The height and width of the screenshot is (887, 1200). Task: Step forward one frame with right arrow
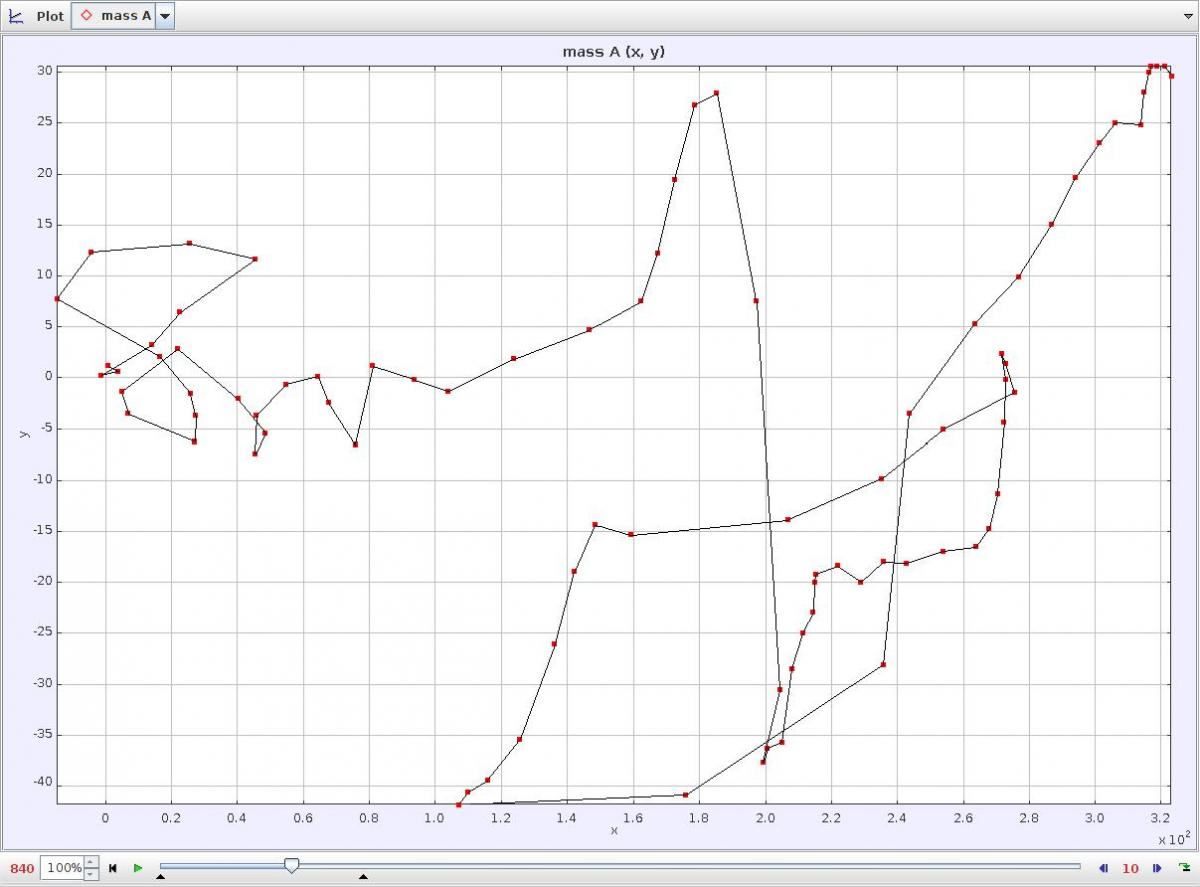point(1156,868)
